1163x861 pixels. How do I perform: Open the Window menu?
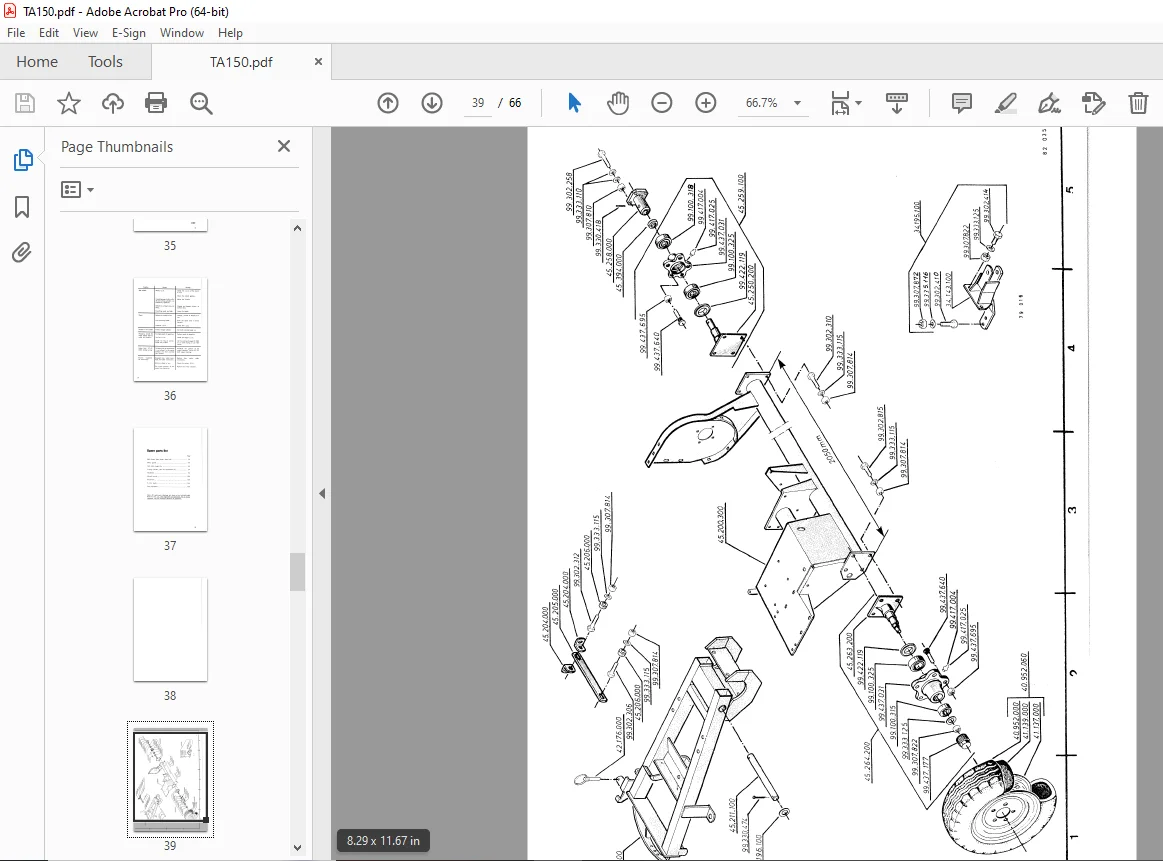coord(182,33)
